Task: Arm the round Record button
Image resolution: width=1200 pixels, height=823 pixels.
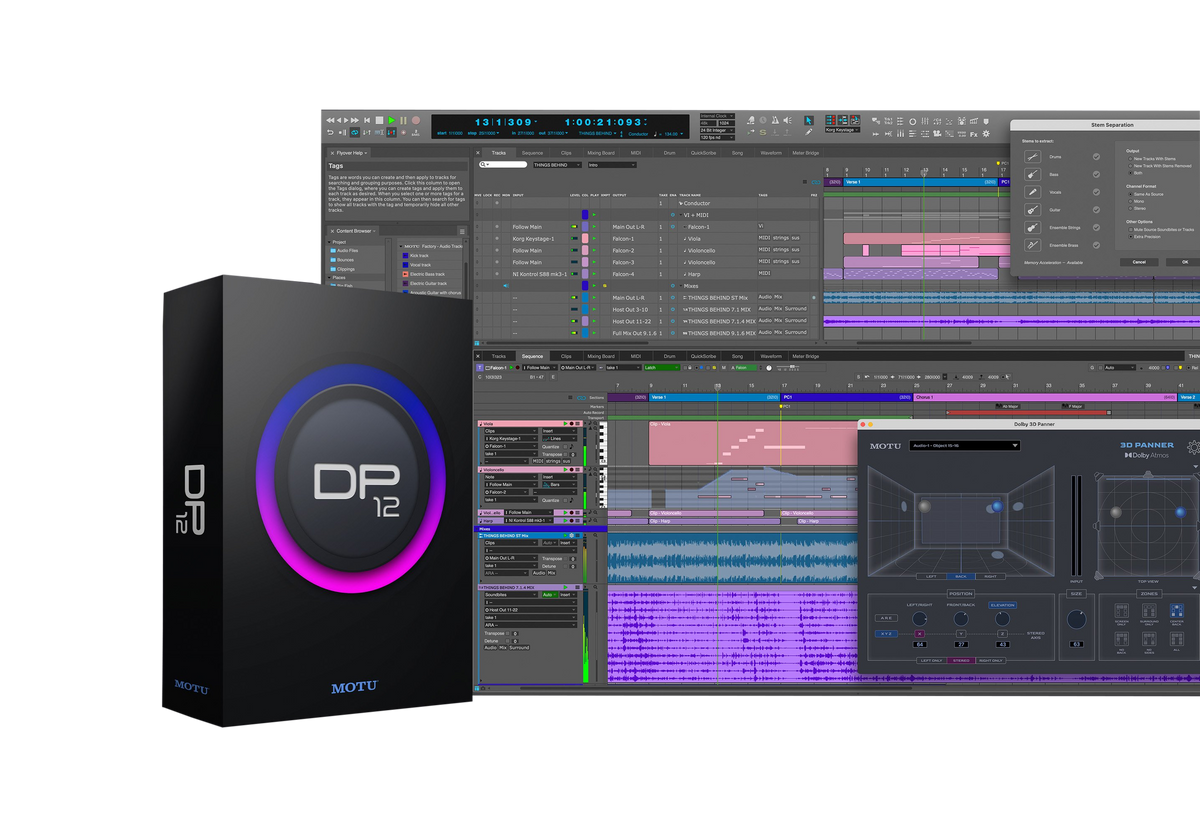Action: coord(416,120)
